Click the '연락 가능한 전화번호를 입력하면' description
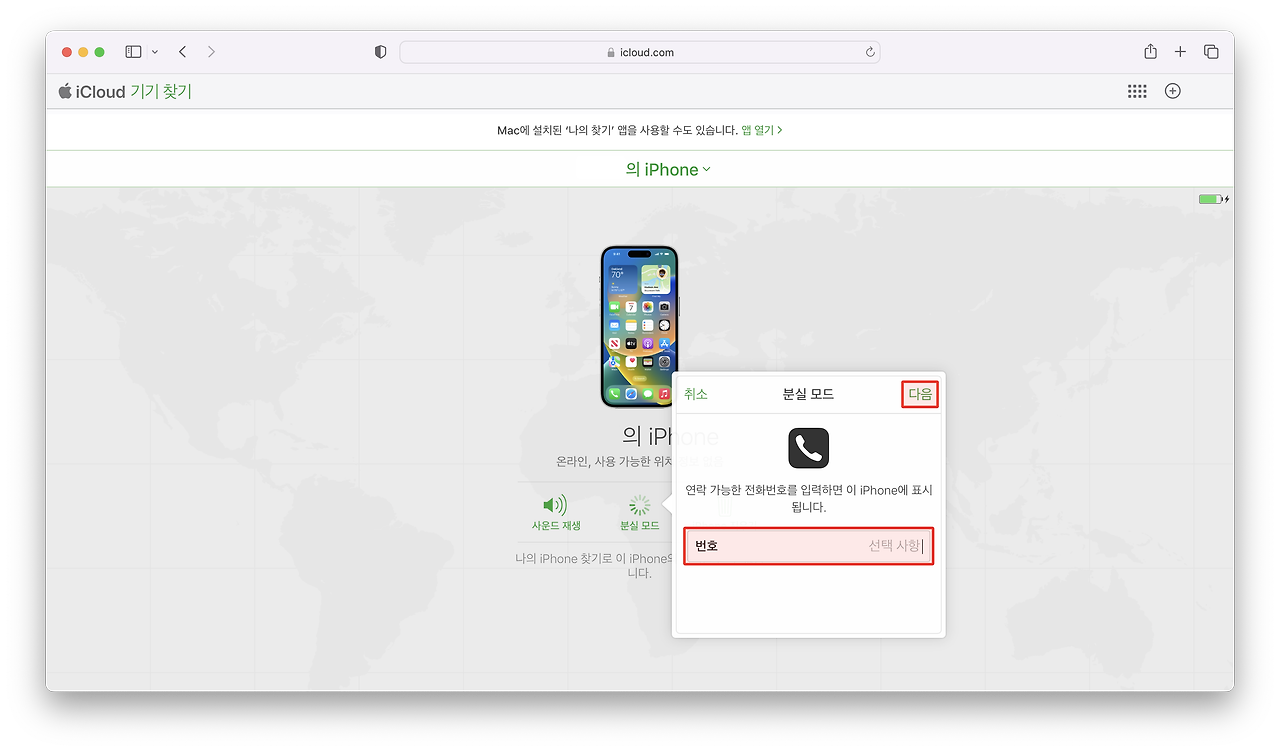The height and width of the screenshot is (752, 1280). [808, 499]
